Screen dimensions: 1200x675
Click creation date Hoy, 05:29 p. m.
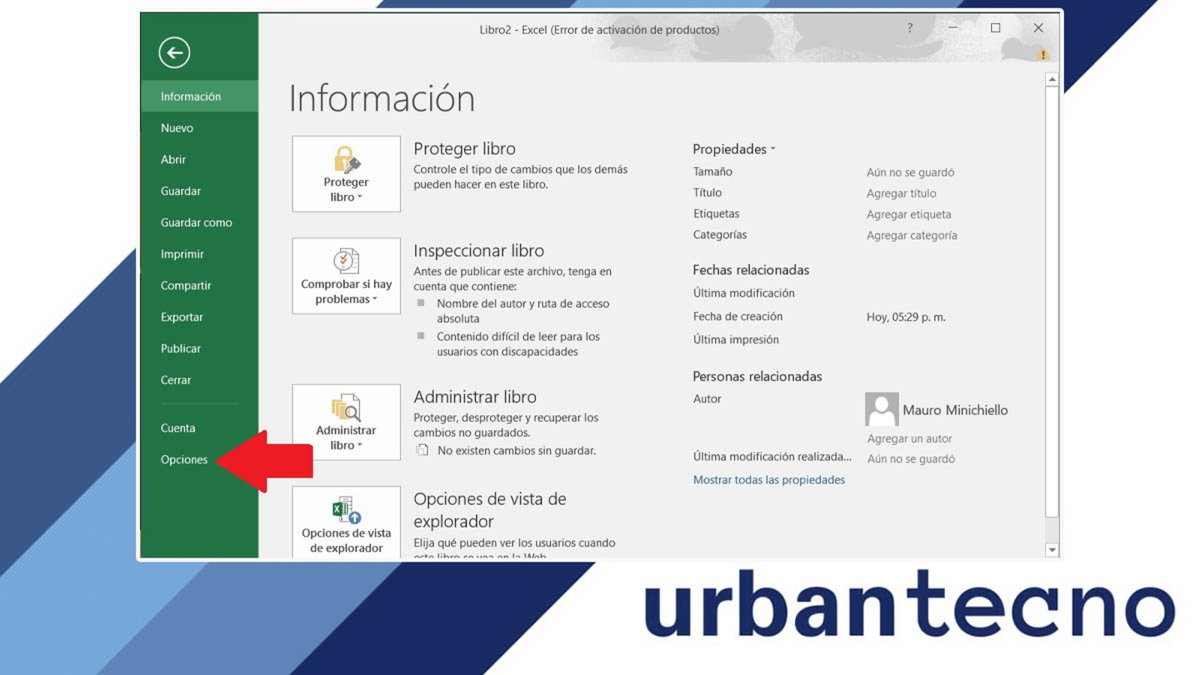pos(906,317)
